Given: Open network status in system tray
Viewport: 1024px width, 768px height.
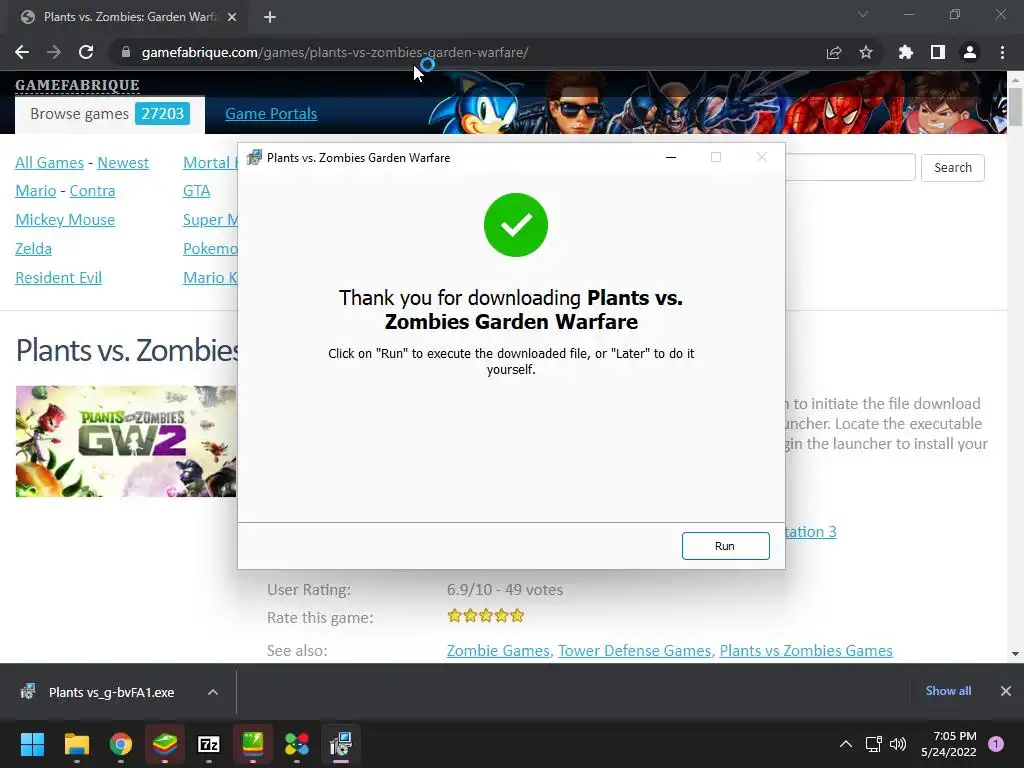Looking at the screenshot, I should (x=873, y=744).
